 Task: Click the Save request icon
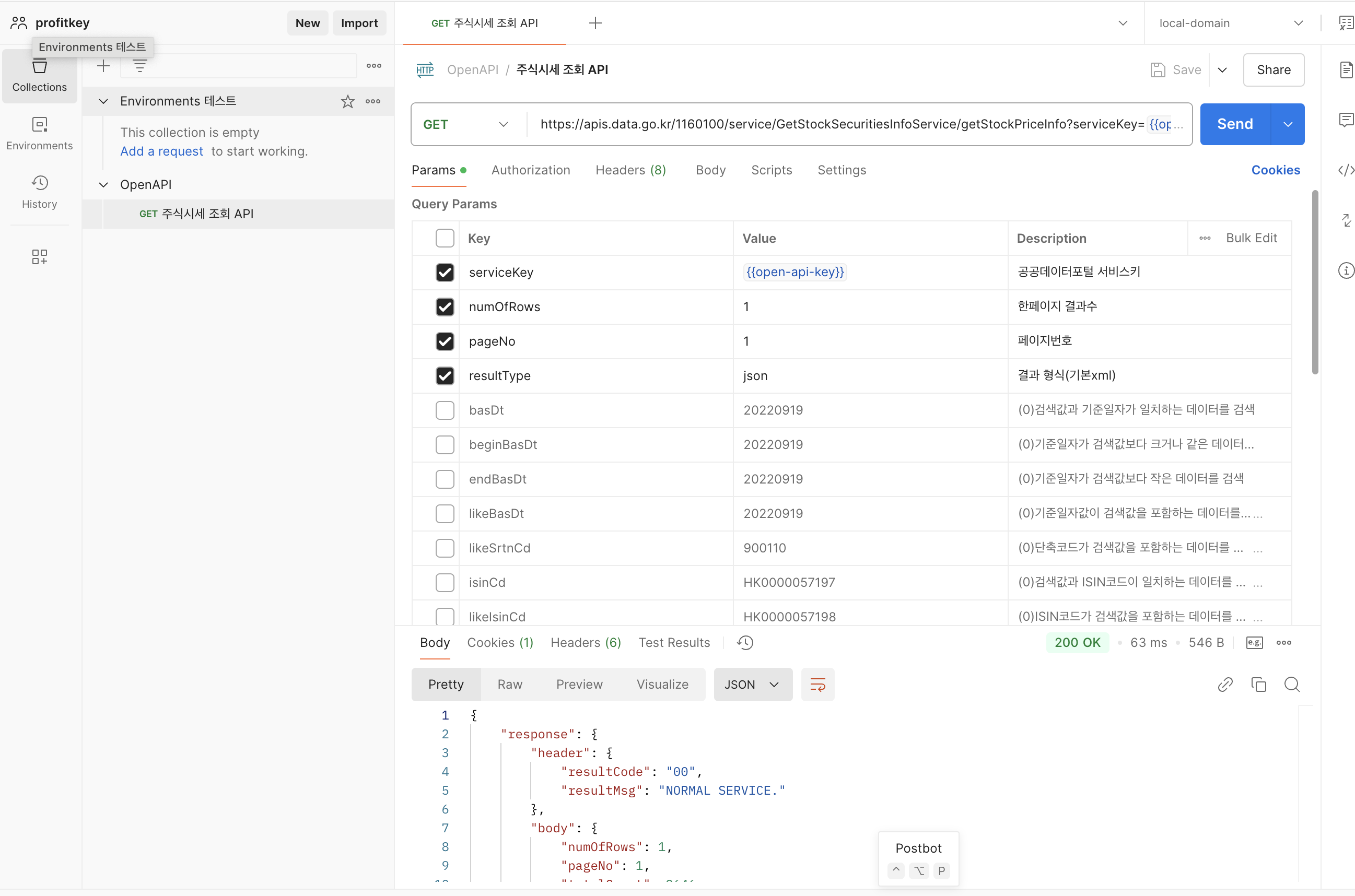point(1158,70)
